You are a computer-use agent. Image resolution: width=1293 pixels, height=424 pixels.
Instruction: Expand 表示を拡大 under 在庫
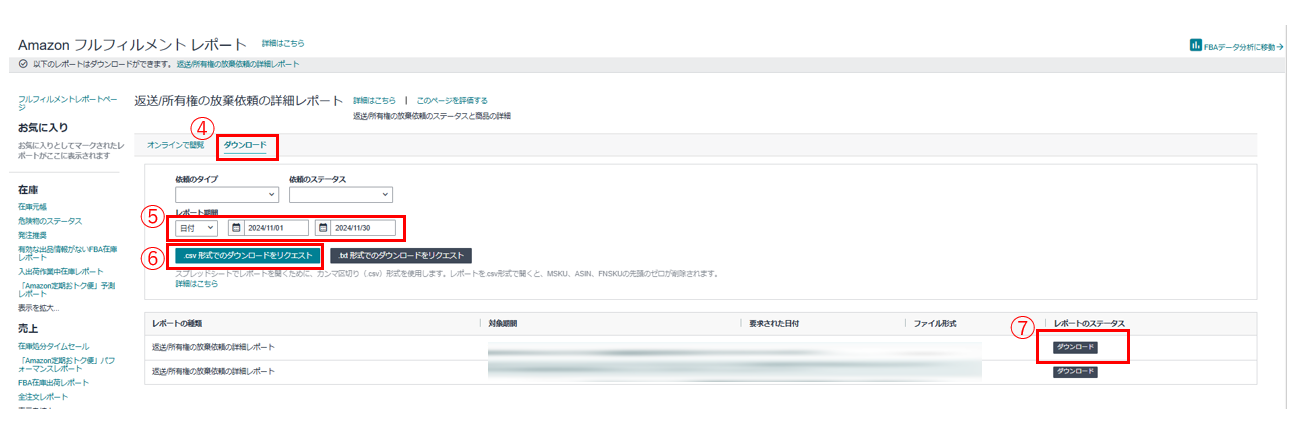tap(38, 308)
